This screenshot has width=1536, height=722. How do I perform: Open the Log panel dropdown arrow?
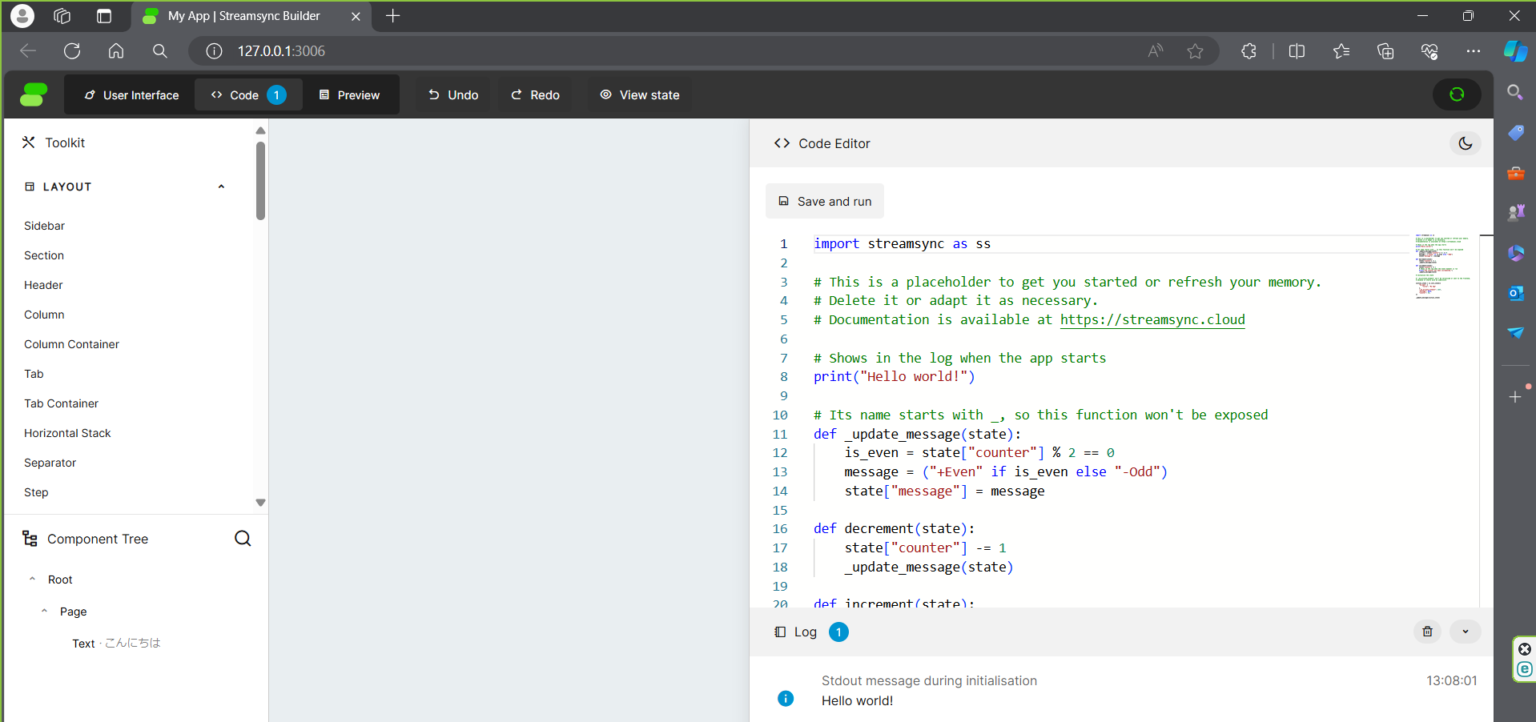coord(1465,631)
